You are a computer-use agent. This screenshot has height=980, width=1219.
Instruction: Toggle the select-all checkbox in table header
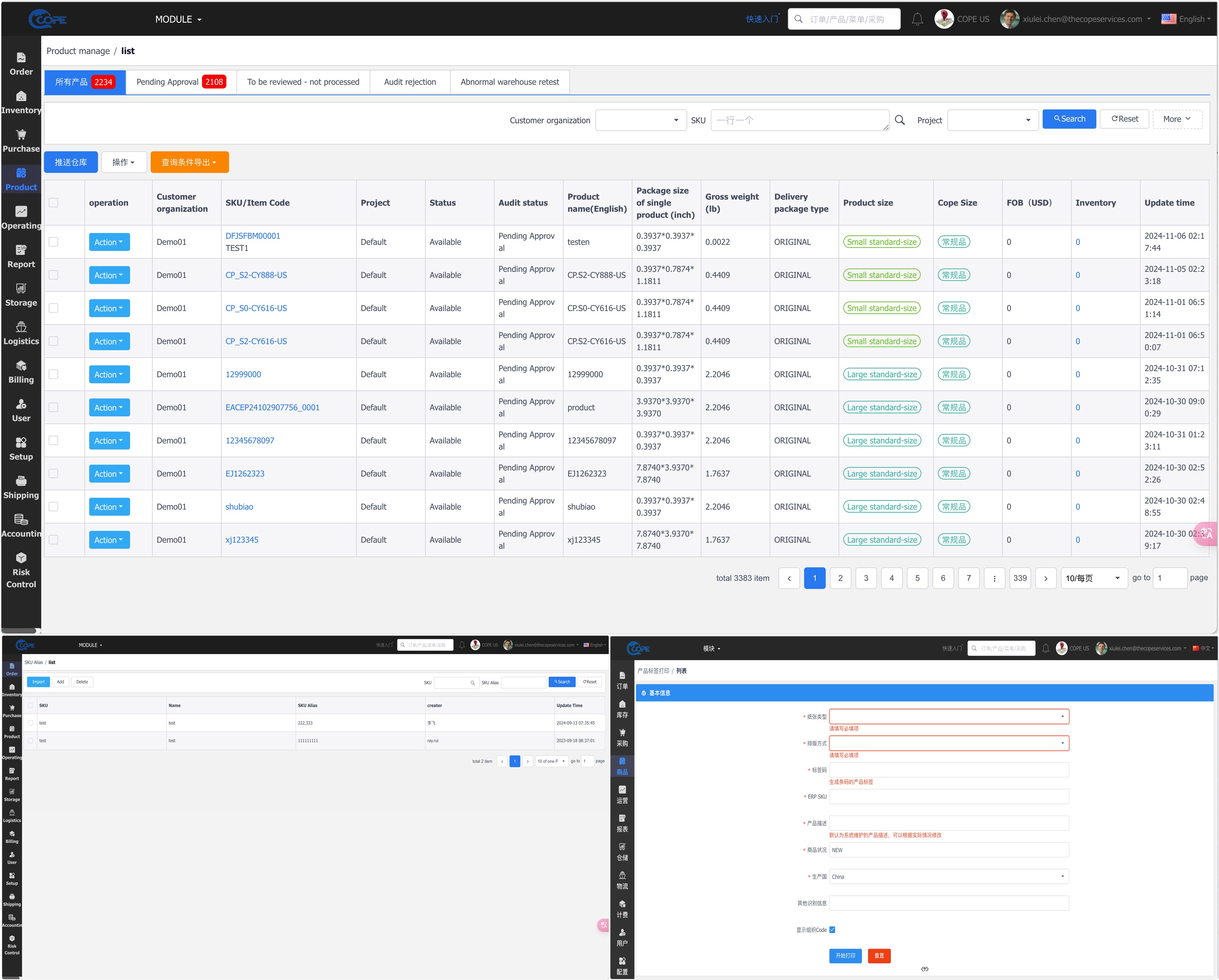pos(54,203)
